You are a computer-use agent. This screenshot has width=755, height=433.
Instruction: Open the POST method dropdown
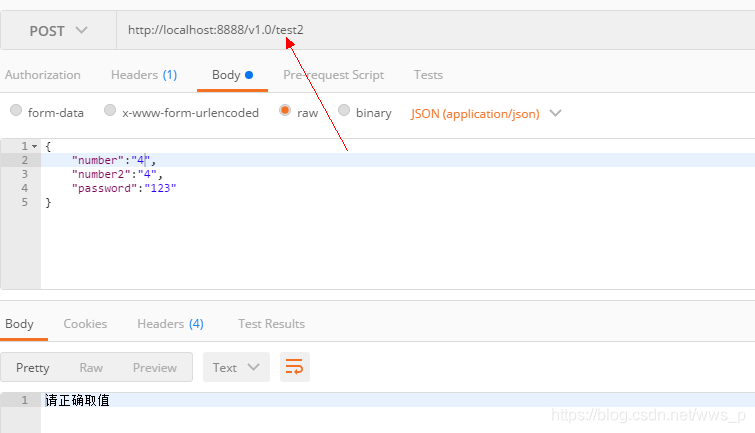(x=58, y=31)
